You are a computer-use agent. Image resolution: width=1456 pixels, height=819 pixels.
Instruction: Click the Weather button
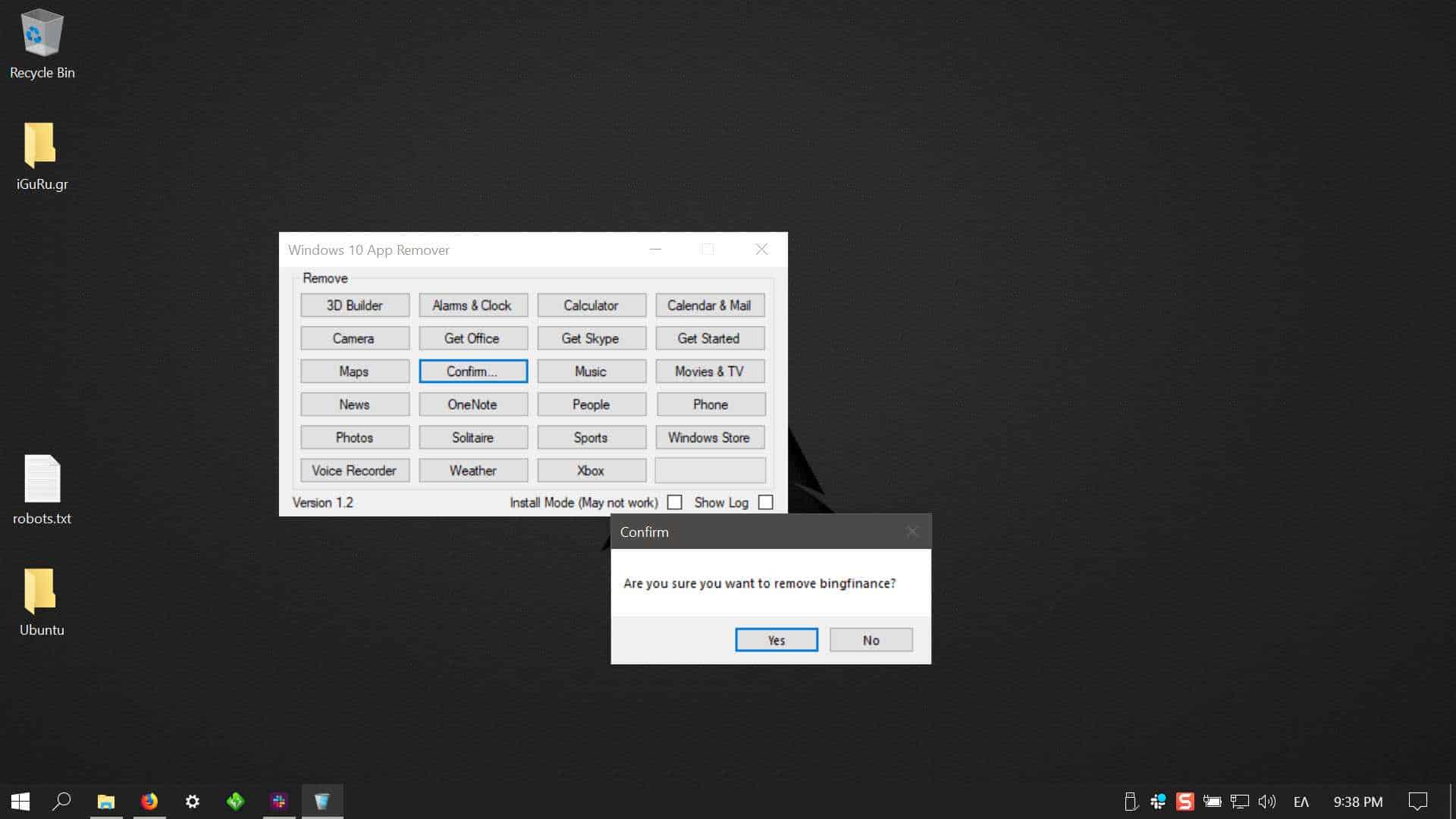472,470
